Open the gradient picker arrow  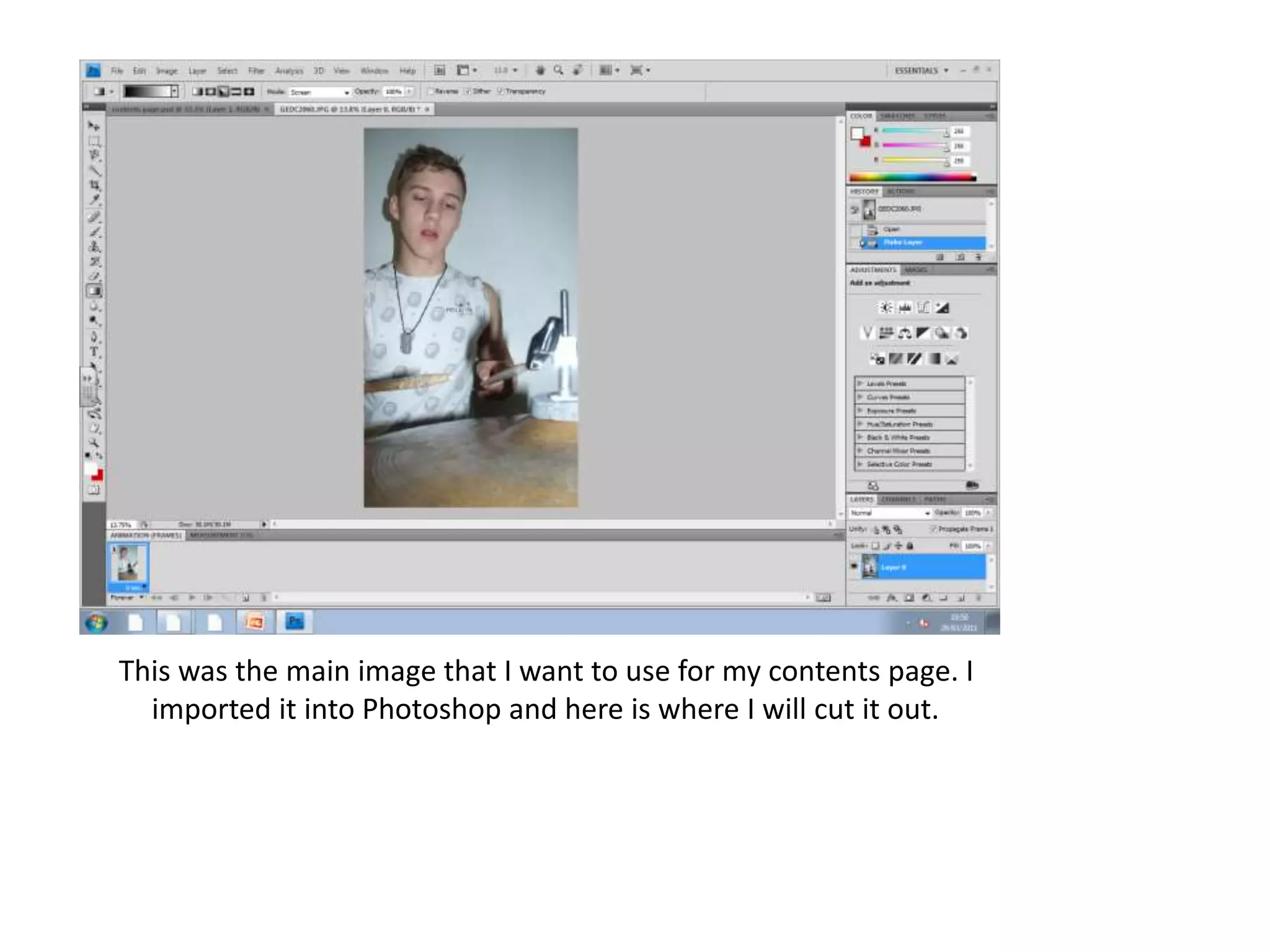(175, 91)
